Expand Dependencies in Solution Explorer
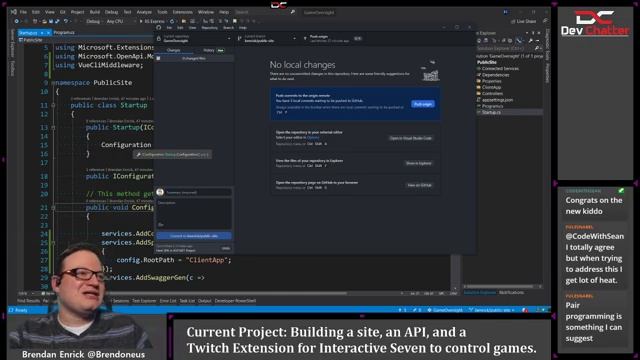The image size is (640, 360). tap(495, 75)
